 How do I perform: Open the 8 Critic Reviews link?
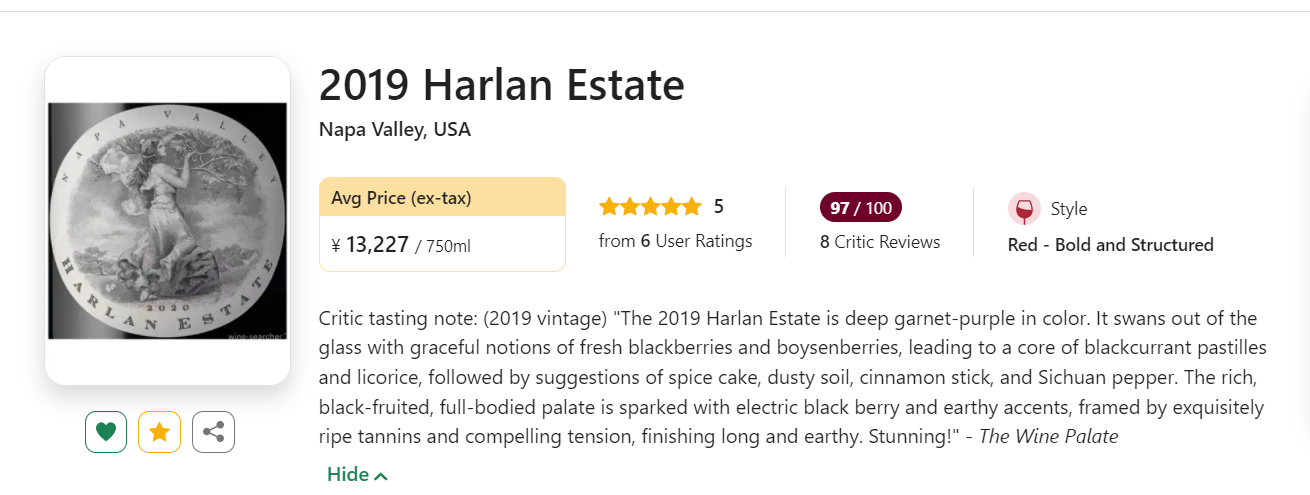880,242
